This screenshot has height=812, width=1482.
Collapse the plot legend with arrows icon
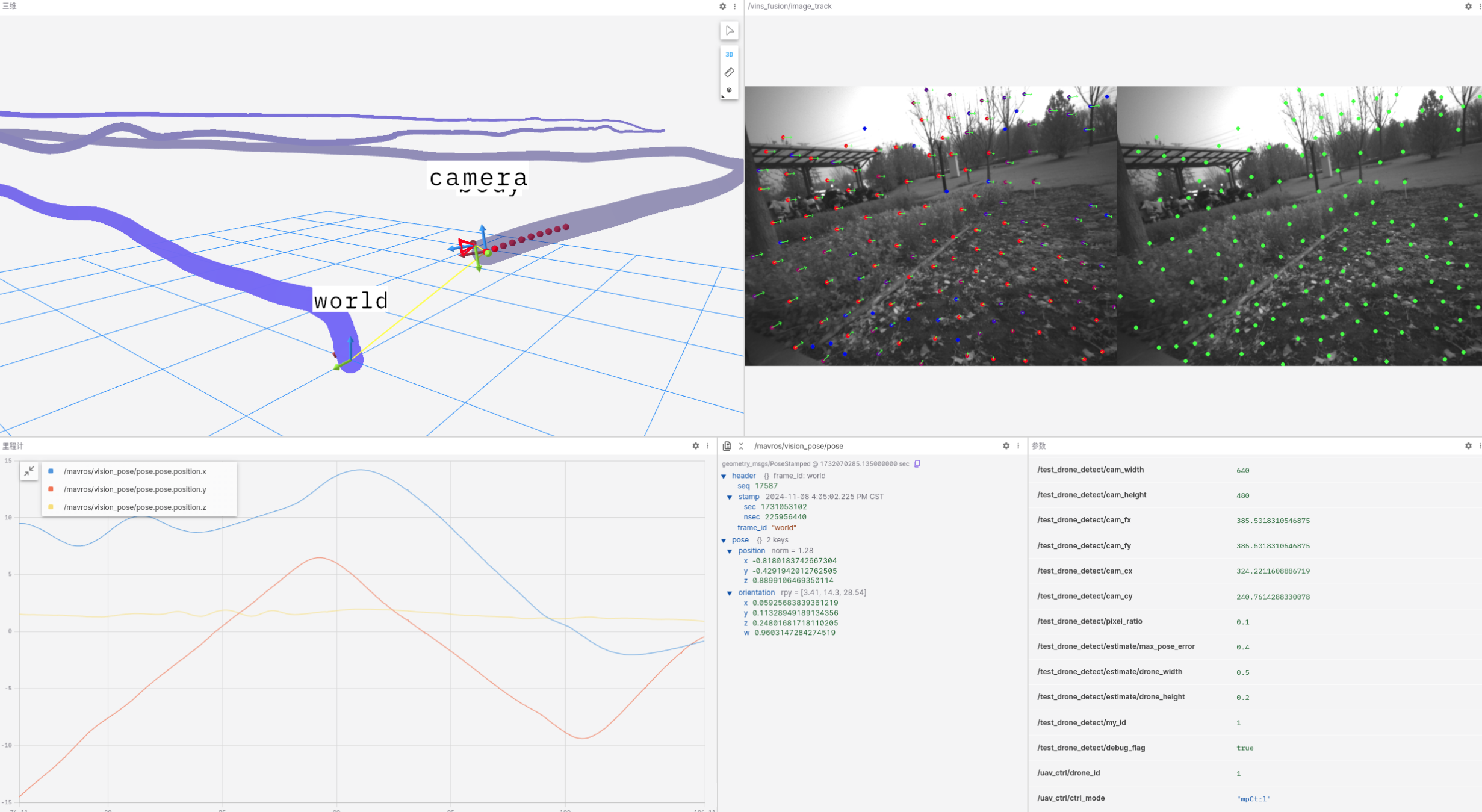(29, 471)
